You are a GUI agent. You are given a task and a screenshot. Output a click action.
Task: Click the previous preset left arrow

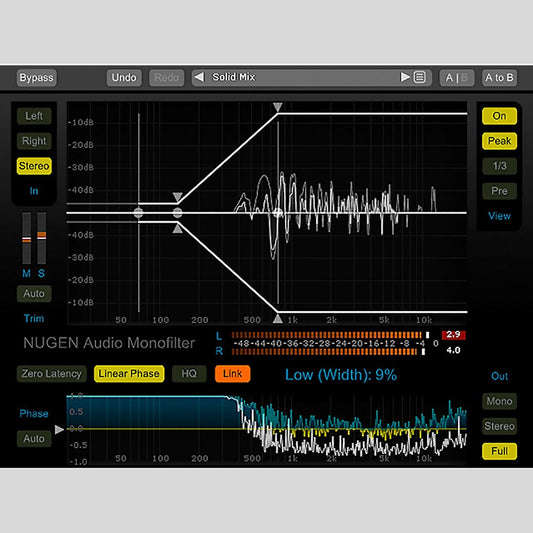[199, 77]
